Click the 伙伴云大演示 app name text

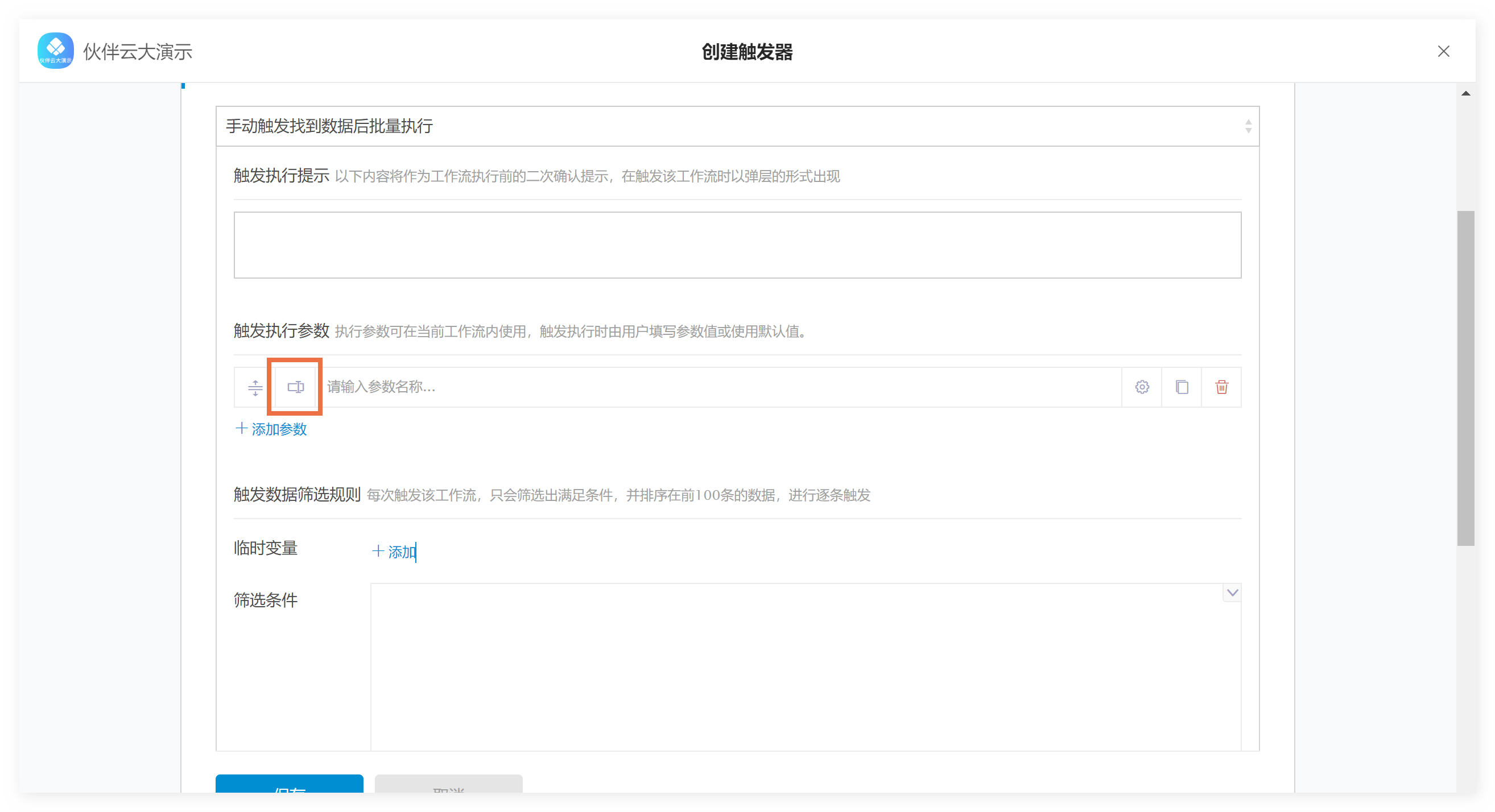tap(138, 52)
